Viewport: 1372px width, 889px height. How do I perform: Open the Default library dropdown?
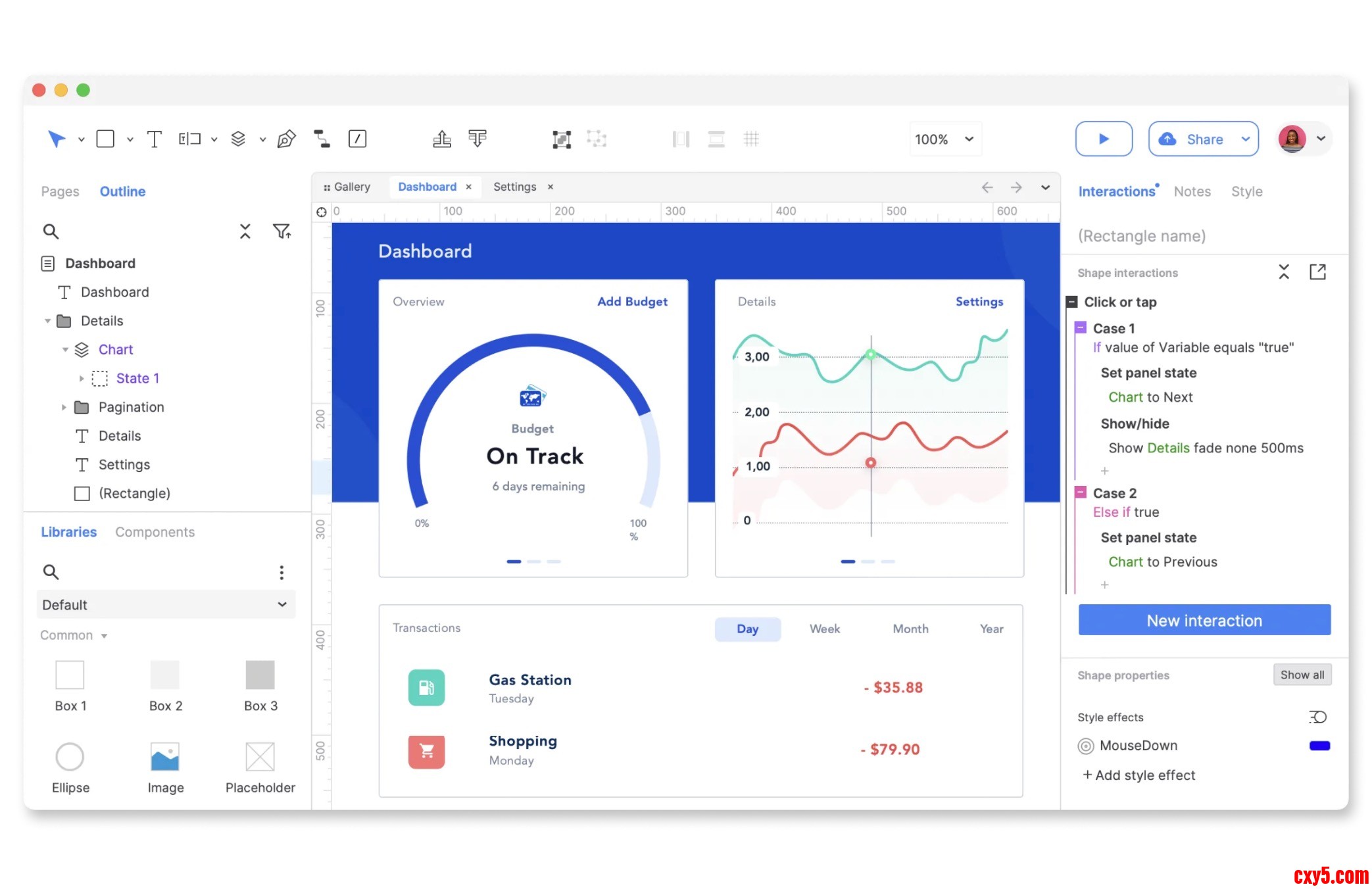point(166,604)
